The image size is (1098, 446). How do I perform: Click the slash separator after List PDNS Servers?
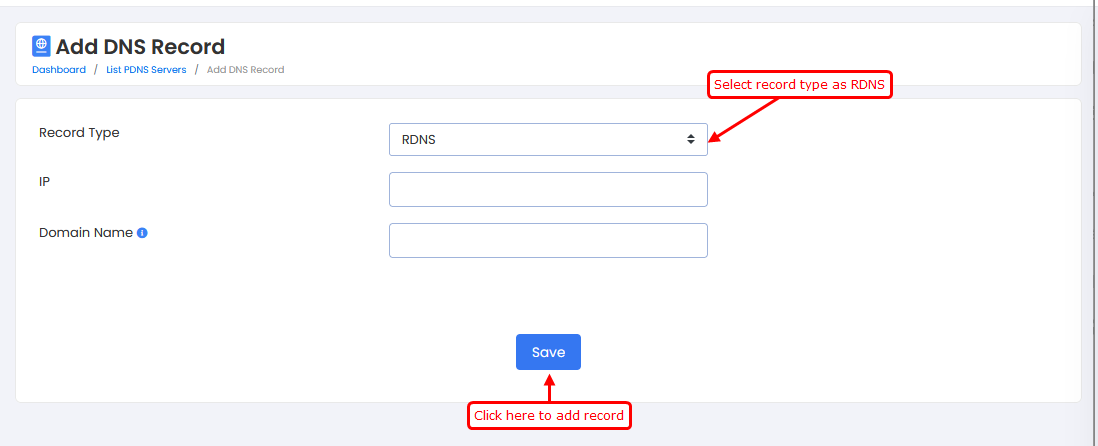pos(197,70)
